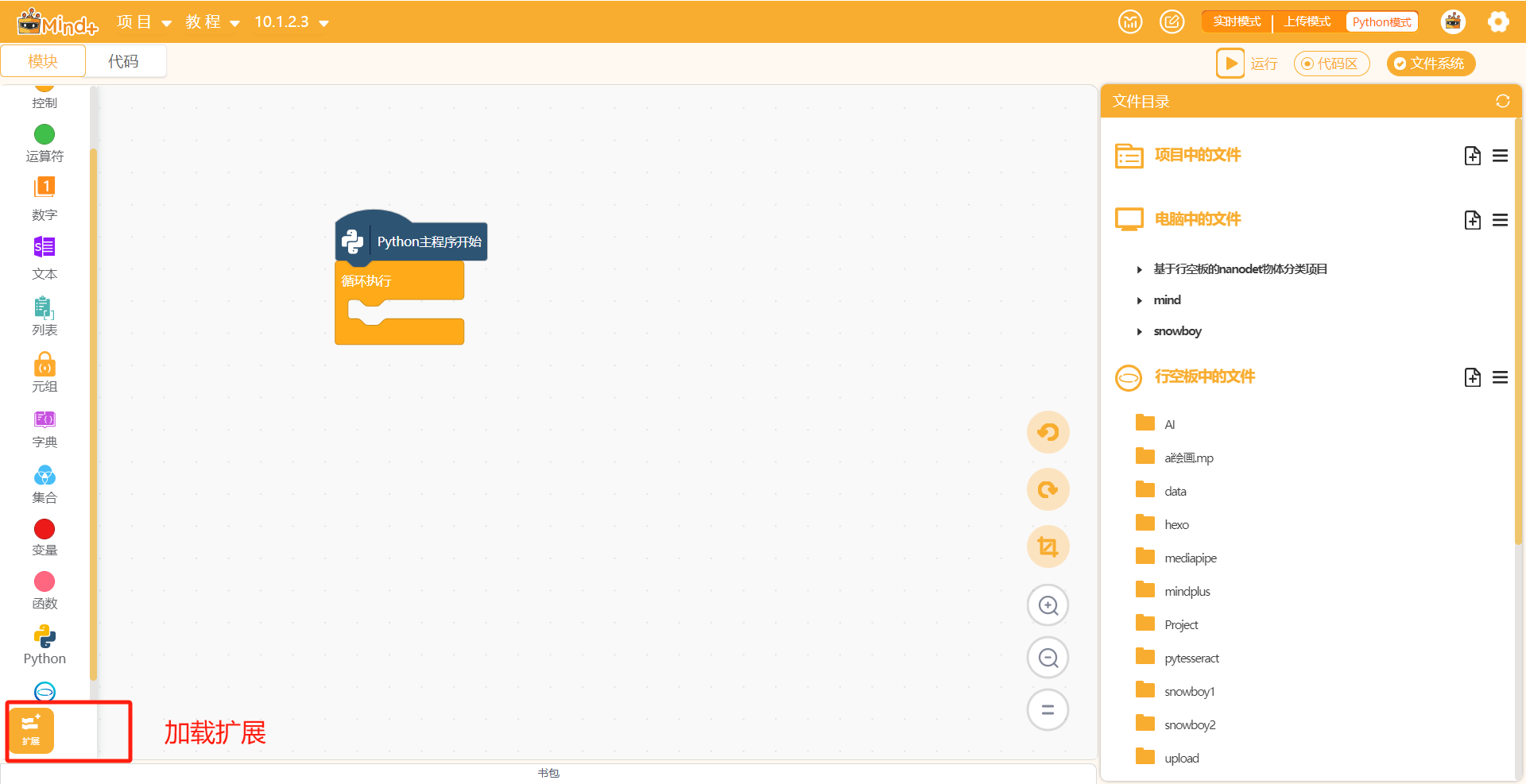Click the 扩展 load extensions button
Image resolution: width=1526 pixels, height=784 pixels.
(31, 730)
